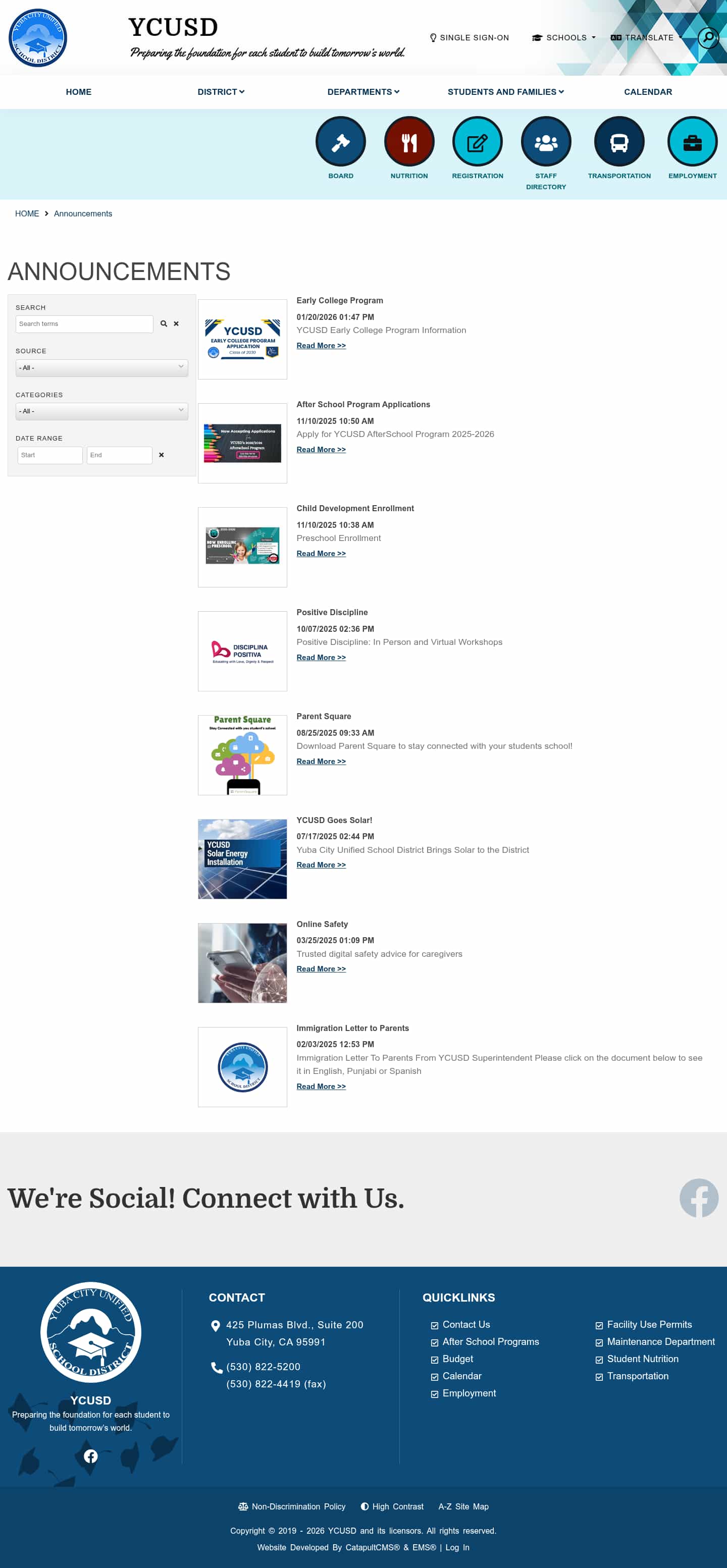Image resolution: width=727 pixels, height=1568 pixels.
Task: Open the Categories filter dropdown
Action: coord(101,411)
